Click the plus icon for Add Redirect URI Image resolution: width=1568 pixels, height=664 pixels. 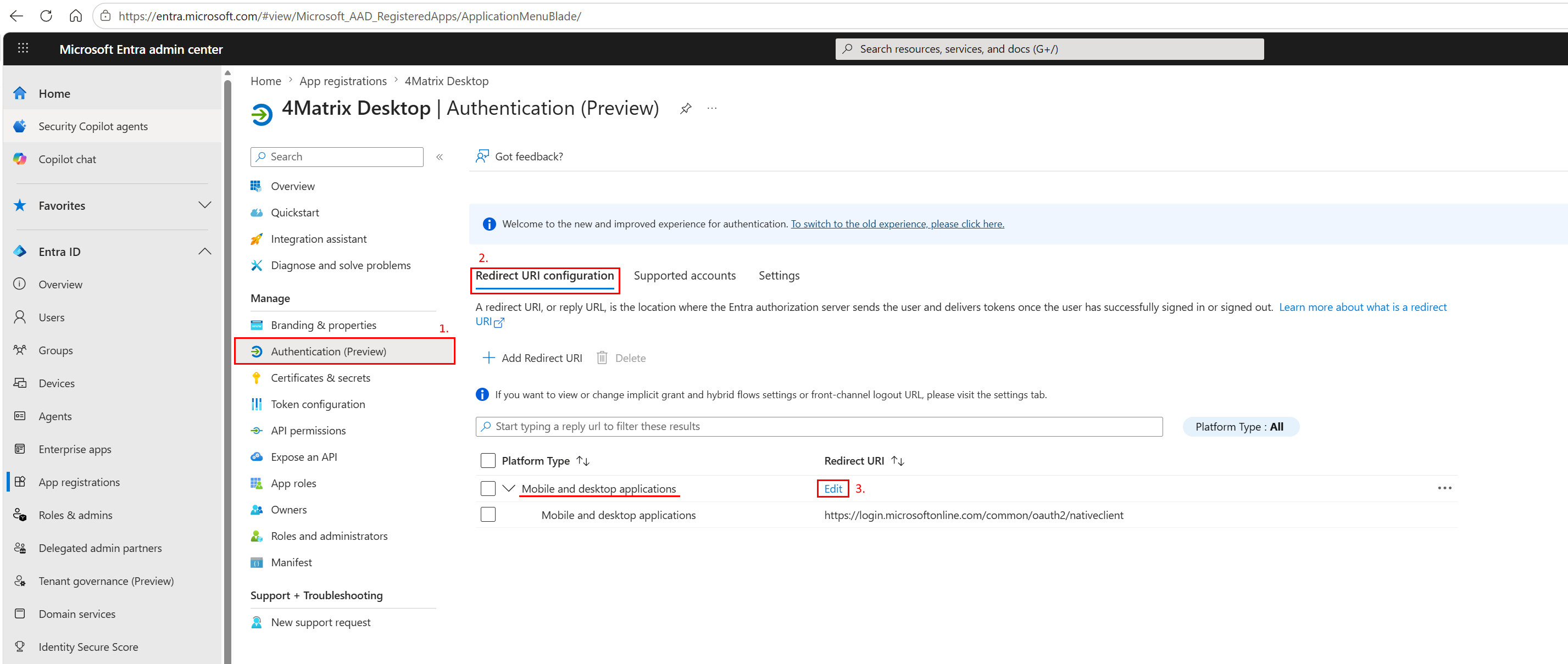pos(488,358)
